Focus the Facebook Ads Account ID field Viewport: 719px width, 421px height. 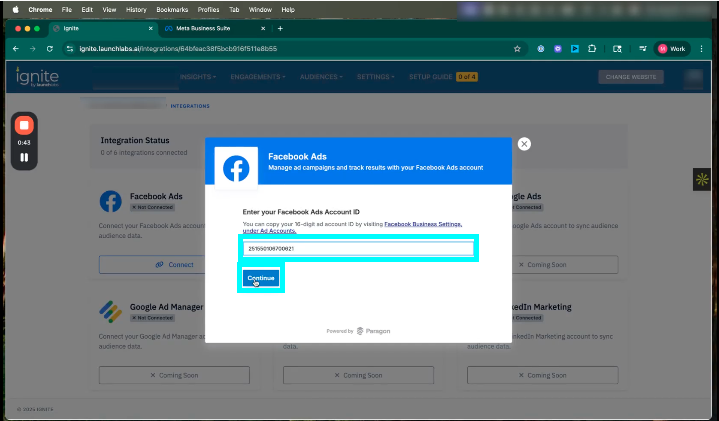358,249
